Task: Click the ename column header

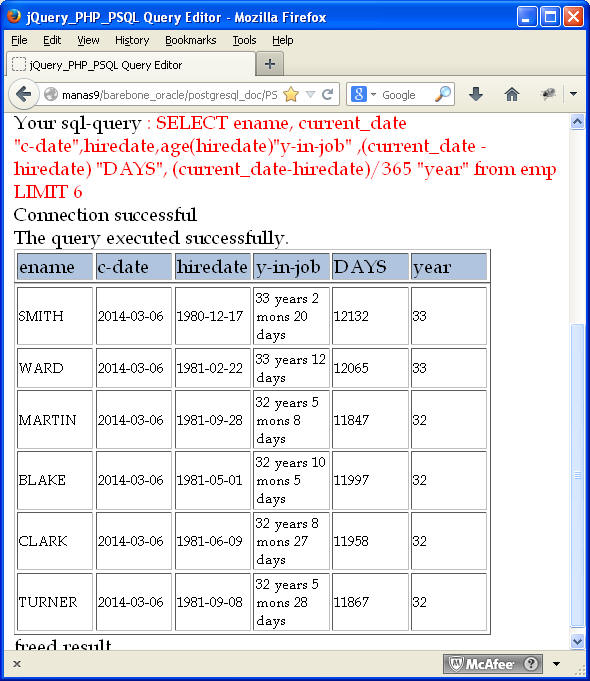Action: coord(55,267)
